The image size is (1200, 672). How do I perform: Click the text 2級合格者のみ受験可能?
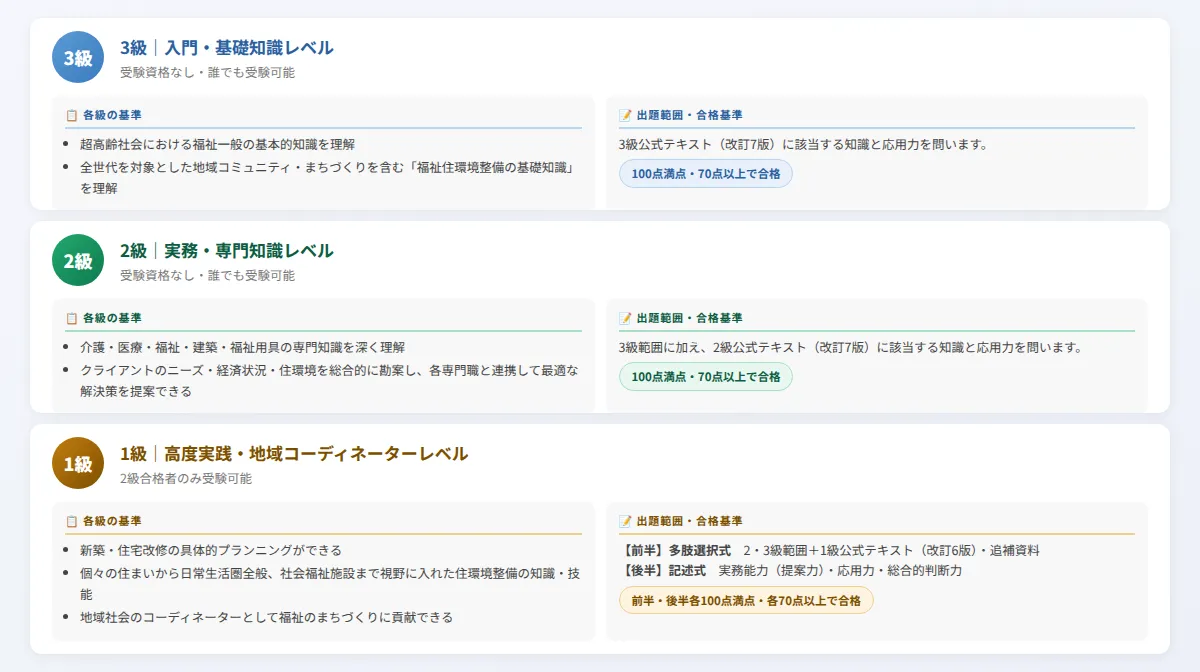click(186, 478)
